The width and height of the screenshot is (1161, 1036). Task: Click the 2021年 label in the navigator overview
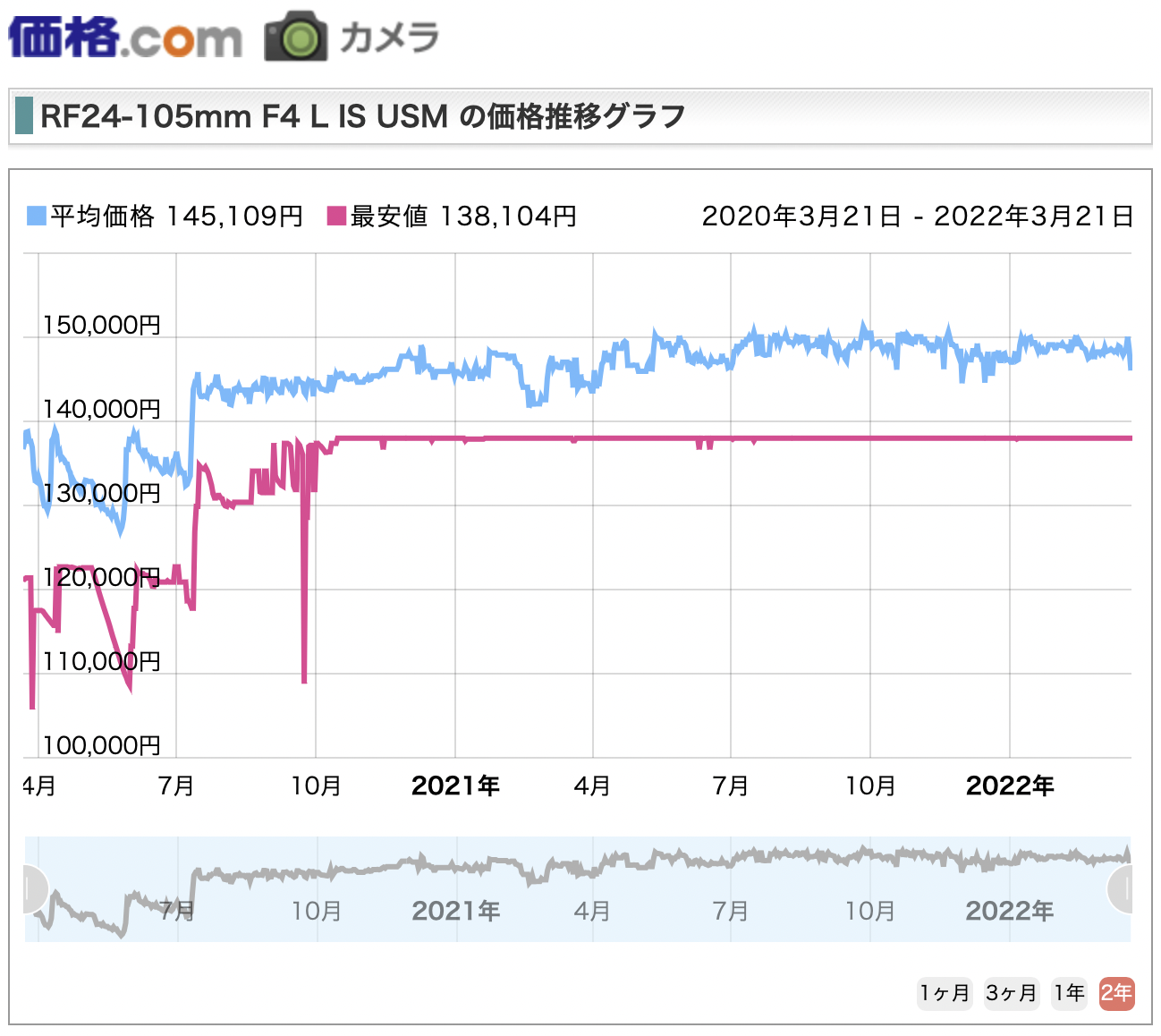click(x=455, y=911)
